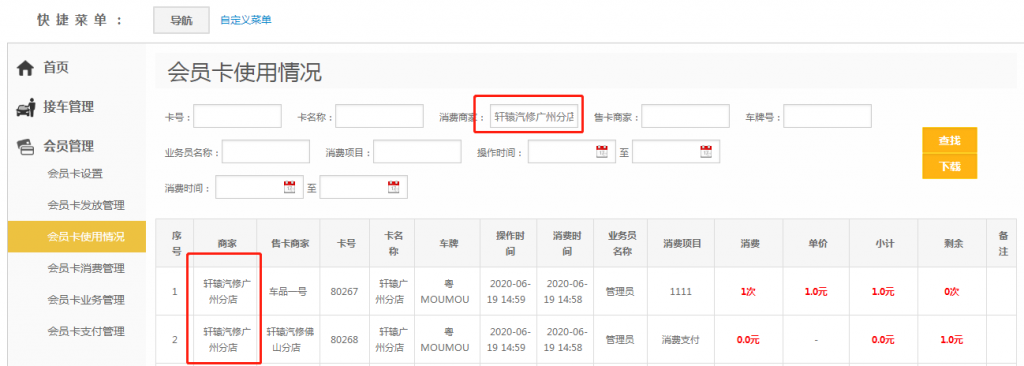Click 消费项目 value 1111
This screenshot has width=1024, height=366.
tap(681, 292)
